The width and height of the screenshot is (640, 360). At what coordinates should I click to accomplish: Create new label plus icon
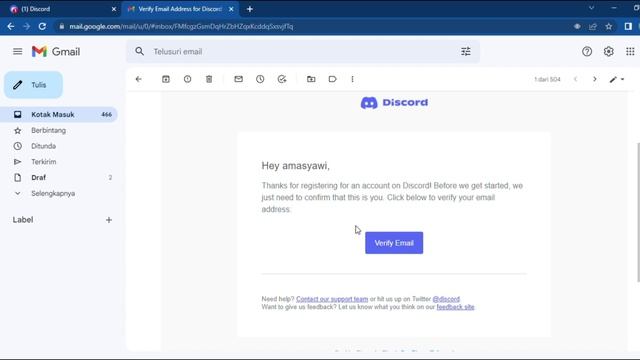[x=109, y=220]
